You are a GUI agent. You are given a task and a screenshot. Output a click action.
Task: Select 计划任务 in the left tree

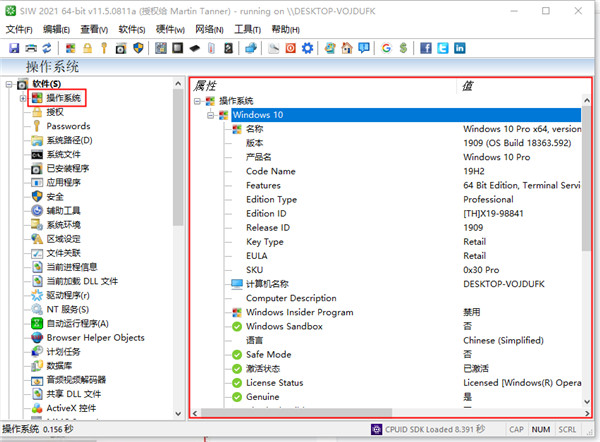pyautogui.click(x=64, y=352)
